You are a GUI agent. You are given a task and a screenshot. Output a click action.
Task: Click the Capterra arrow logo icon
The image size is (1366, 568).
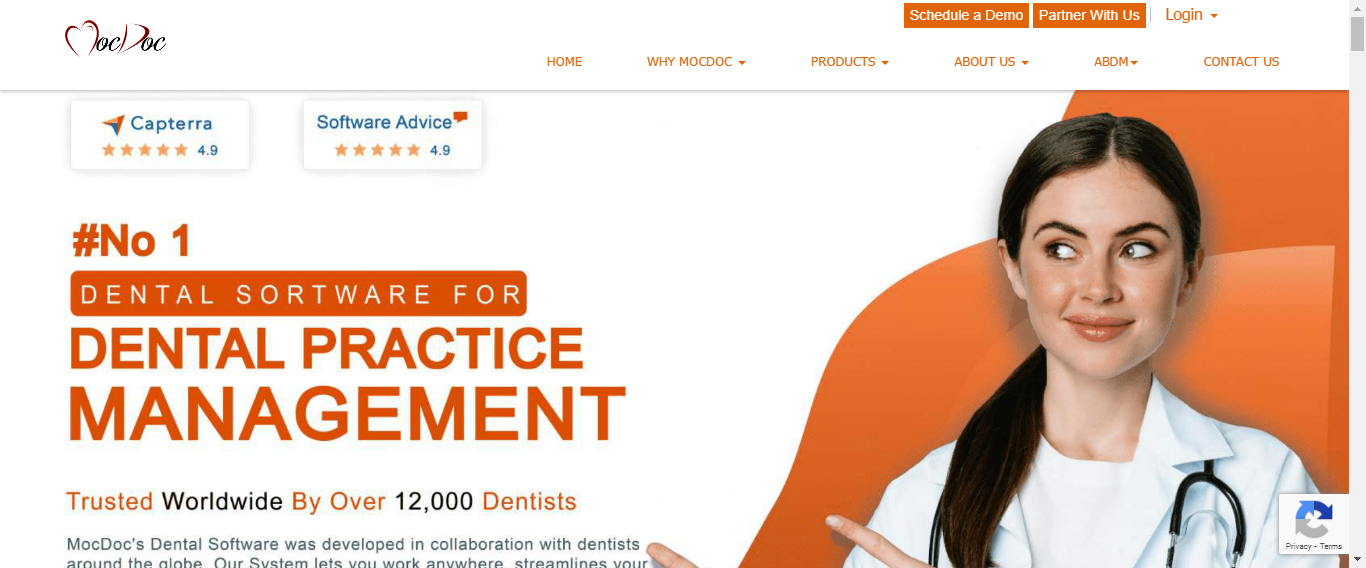coord(113,124)
